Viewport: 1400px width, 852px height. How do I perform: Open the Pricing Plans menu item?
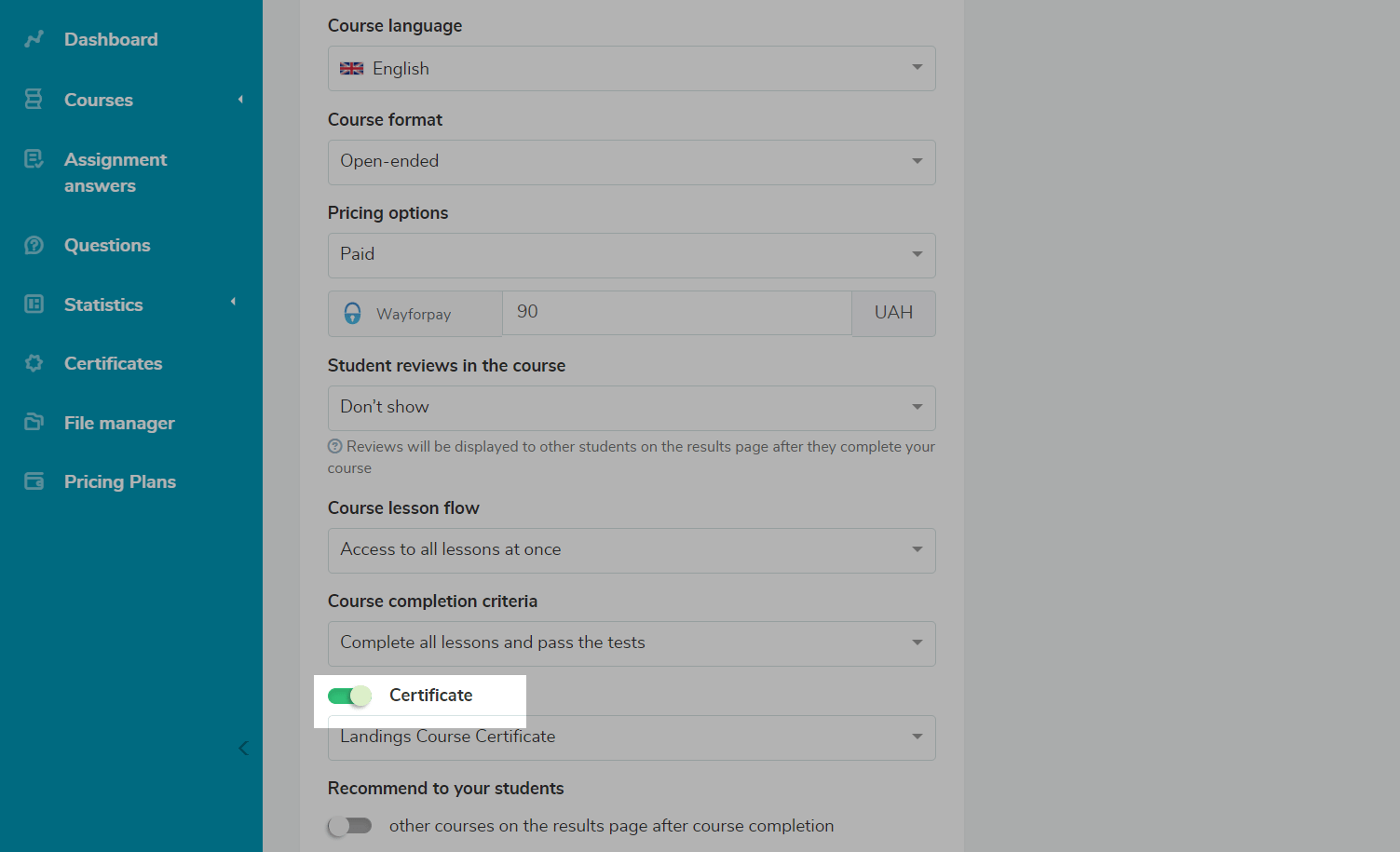click(119, 481)
